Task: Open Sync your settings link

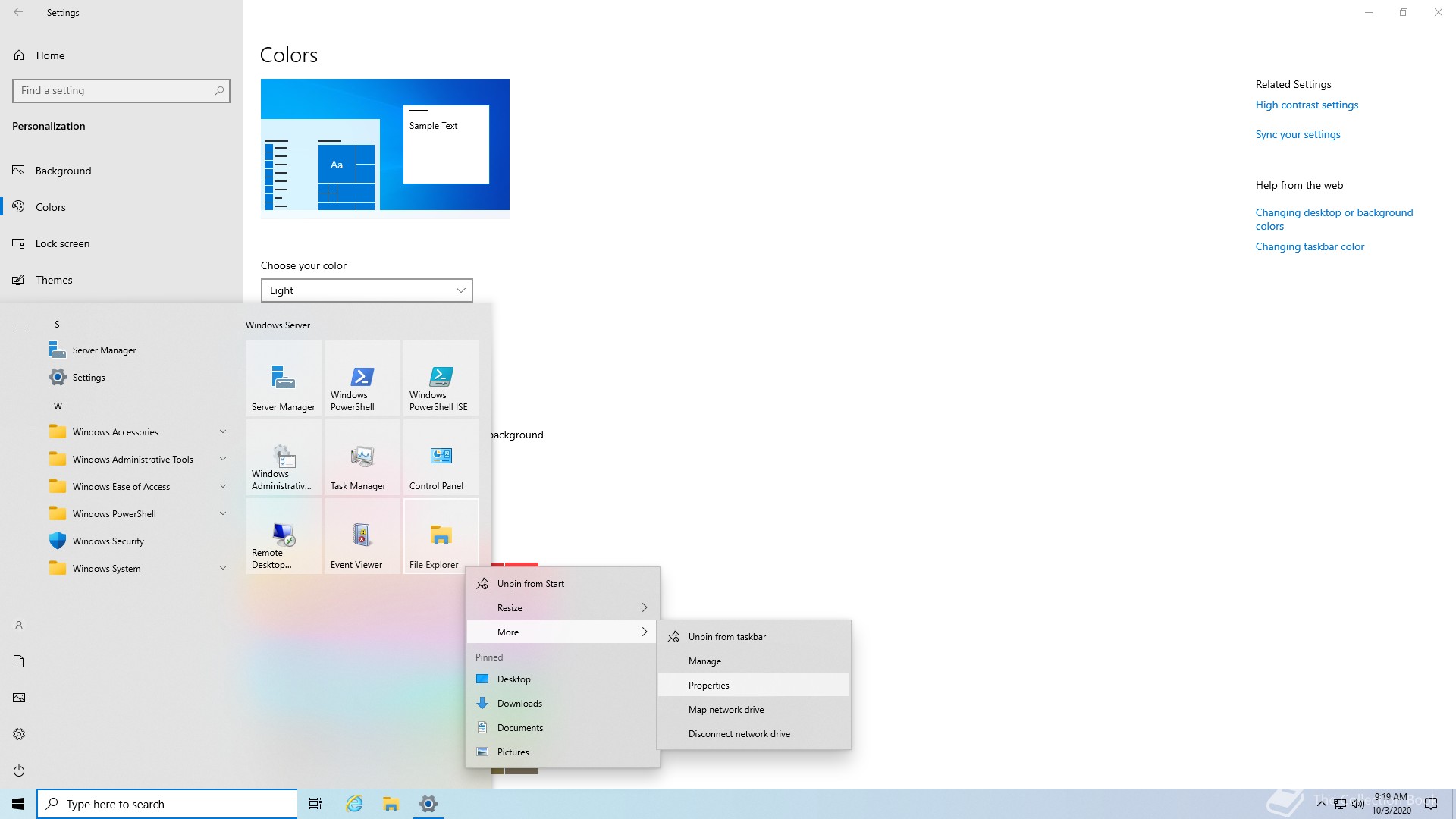Action: pyautogui.click(x=1298, y=135)
